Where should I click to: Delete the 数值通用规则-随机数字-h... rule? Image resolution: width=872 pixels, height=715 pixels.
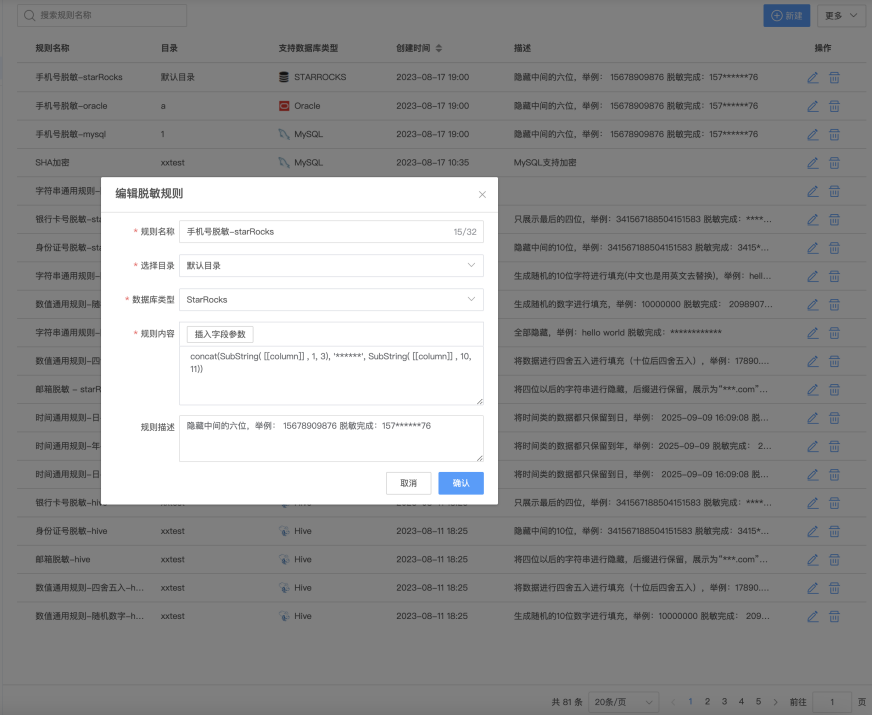pyautogui.click(x=834, y=617)
